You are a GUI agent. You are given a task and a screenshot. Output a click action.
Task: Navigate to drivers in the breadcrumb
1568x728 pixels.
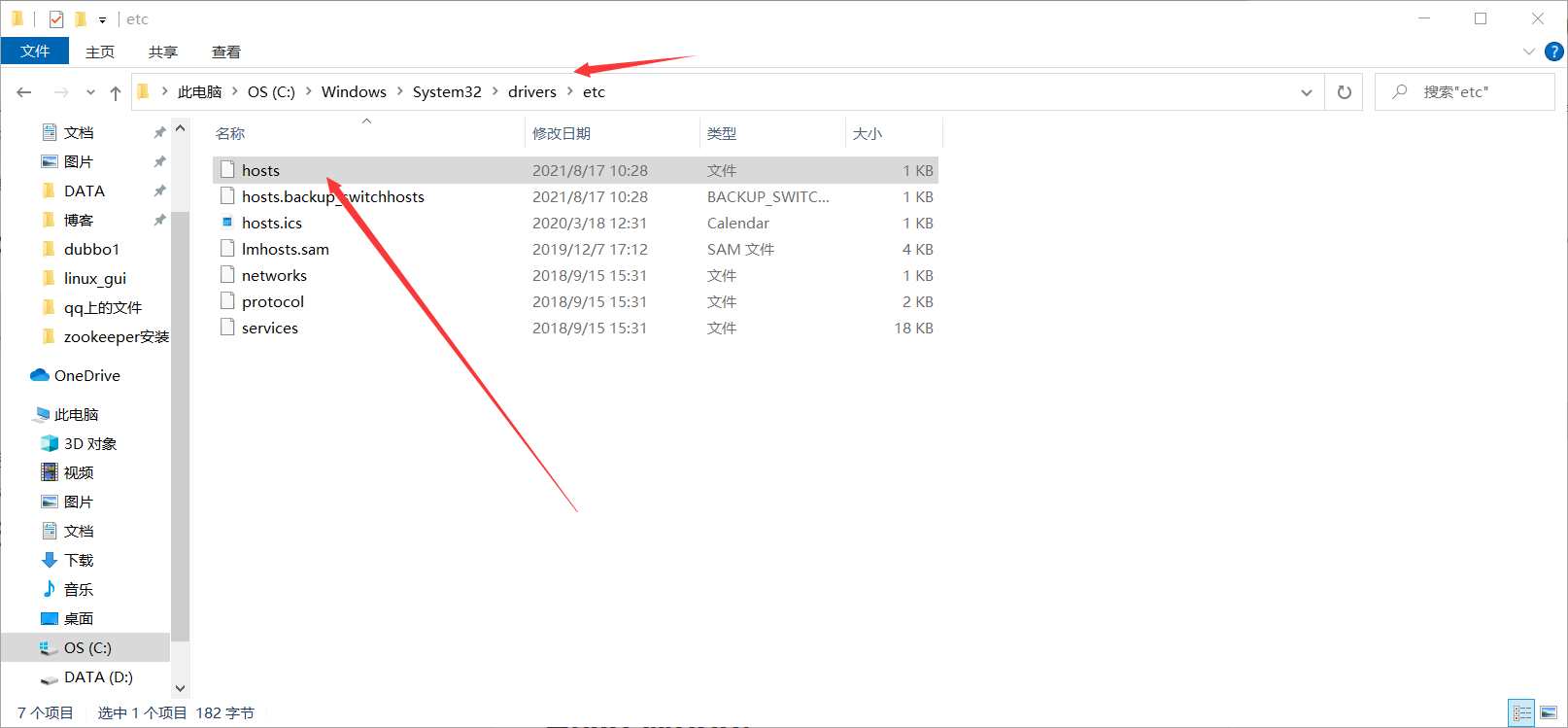point(532,92)
